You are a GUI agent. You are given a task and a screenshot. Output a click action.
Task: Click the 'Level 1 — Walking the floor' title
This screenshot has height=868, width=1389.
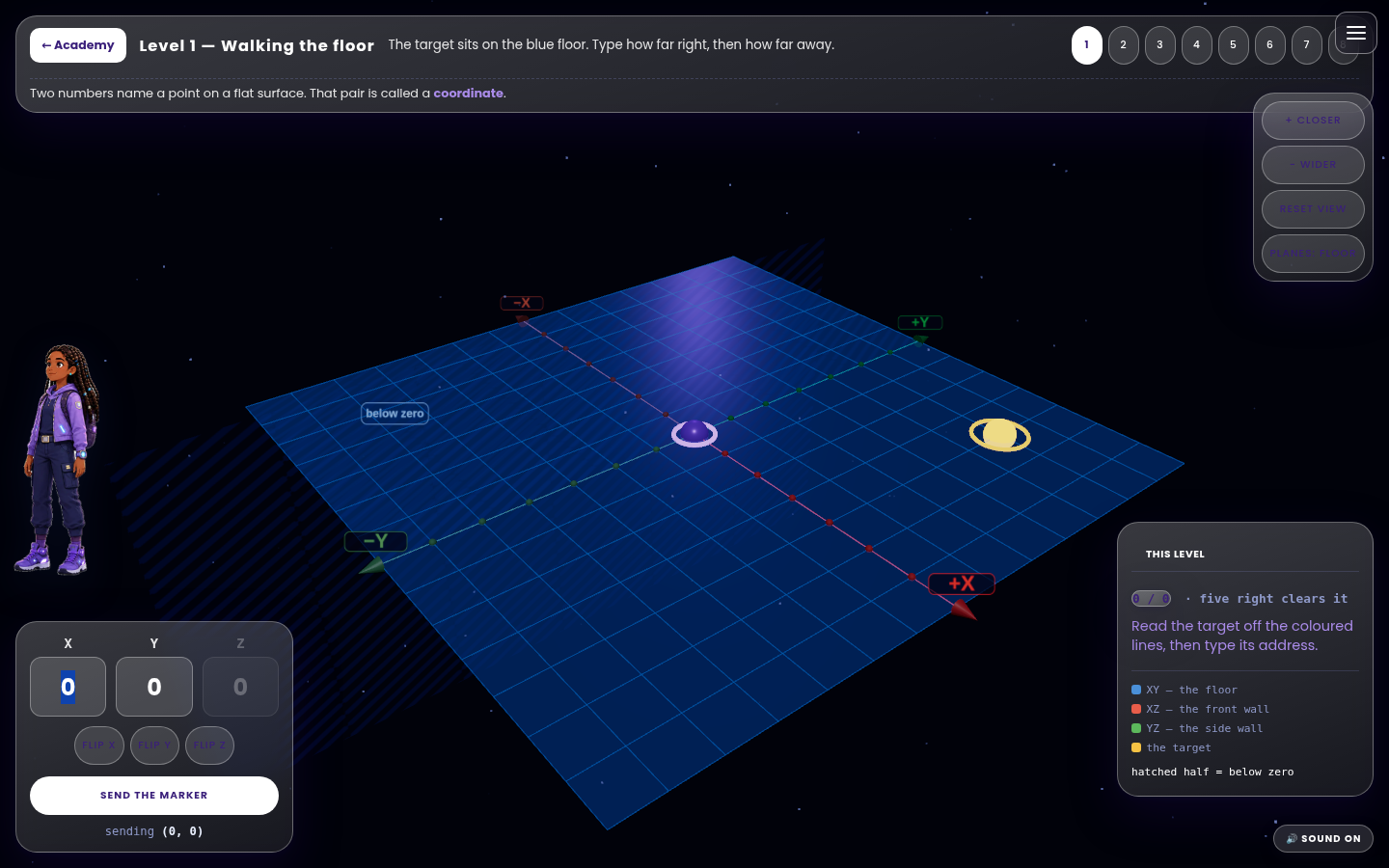(x=257, y=45)
